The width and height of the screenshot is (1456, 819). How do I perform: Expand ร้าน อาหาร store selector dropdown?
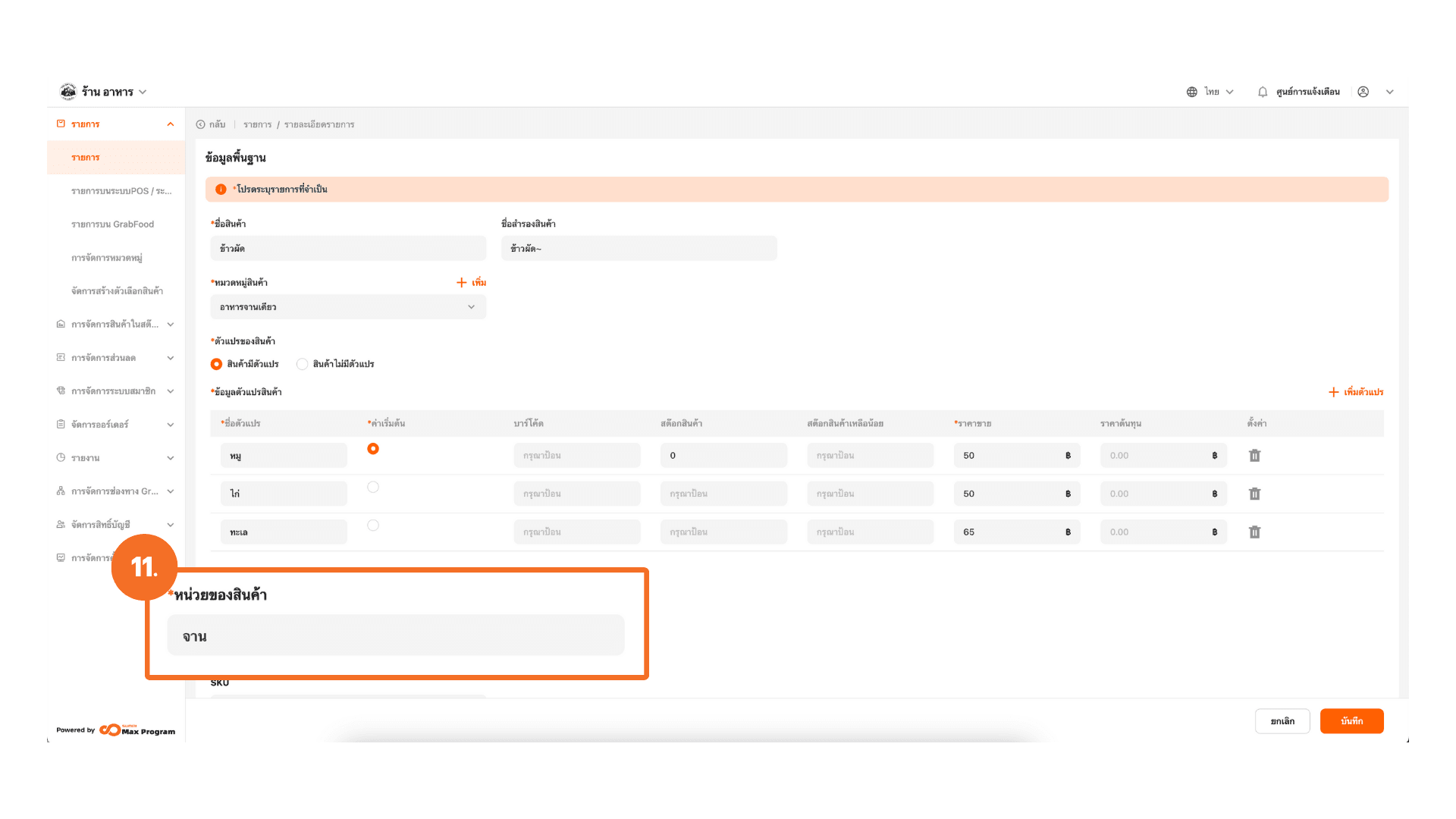[x=142, y=92]
